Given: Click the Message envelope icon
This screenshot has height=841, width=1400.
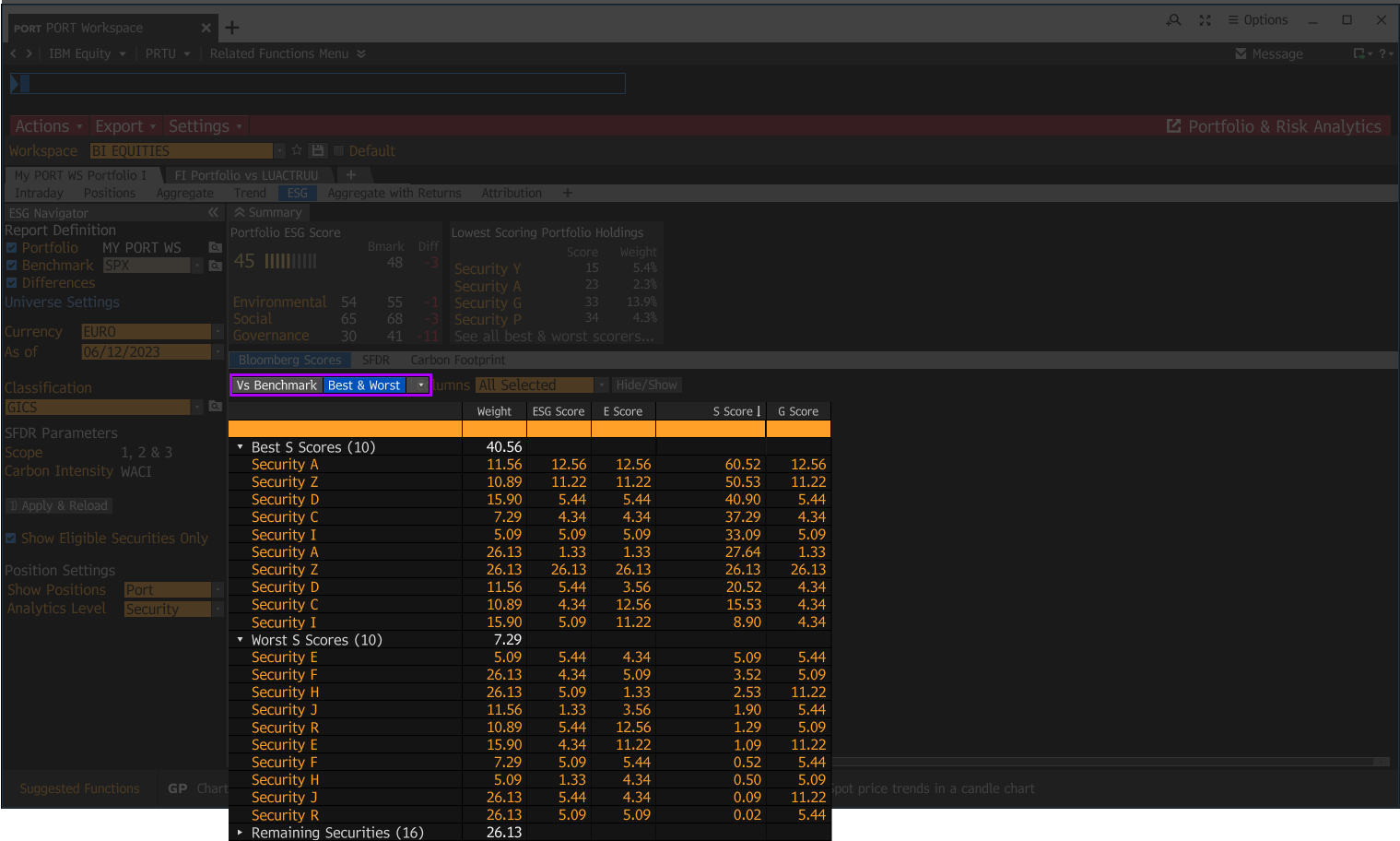Looking at the screenshot, I should 1241,54.
